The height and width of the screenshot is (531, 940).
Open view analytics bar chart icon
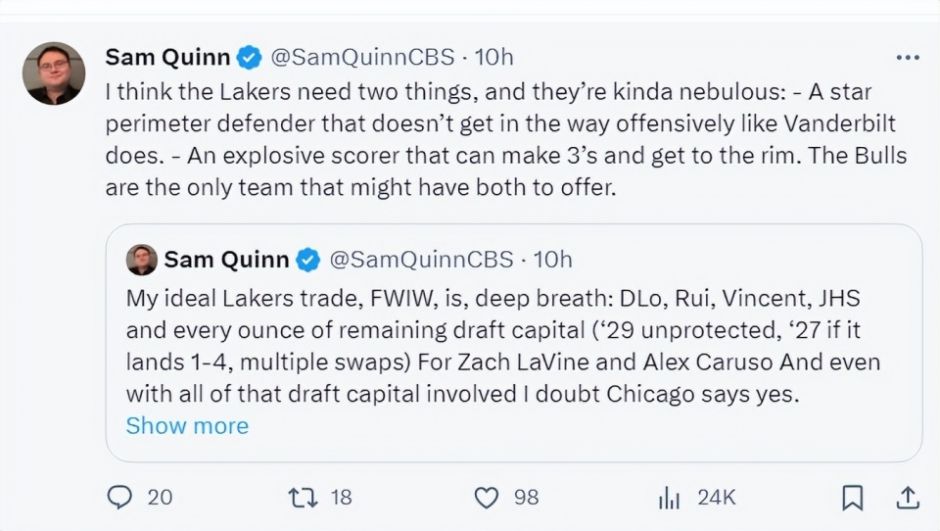tap(669, 497)
